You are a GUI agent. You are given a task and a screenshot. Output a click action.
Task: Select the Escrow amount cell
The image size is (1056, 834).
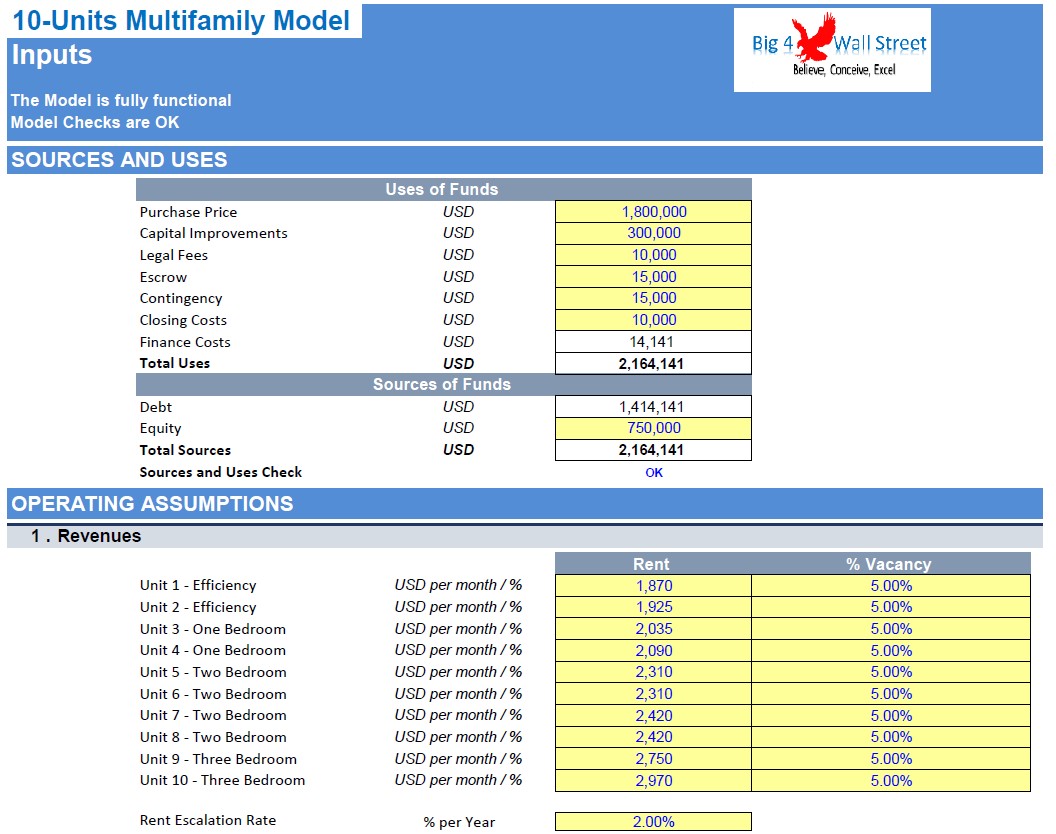(653, 277)
